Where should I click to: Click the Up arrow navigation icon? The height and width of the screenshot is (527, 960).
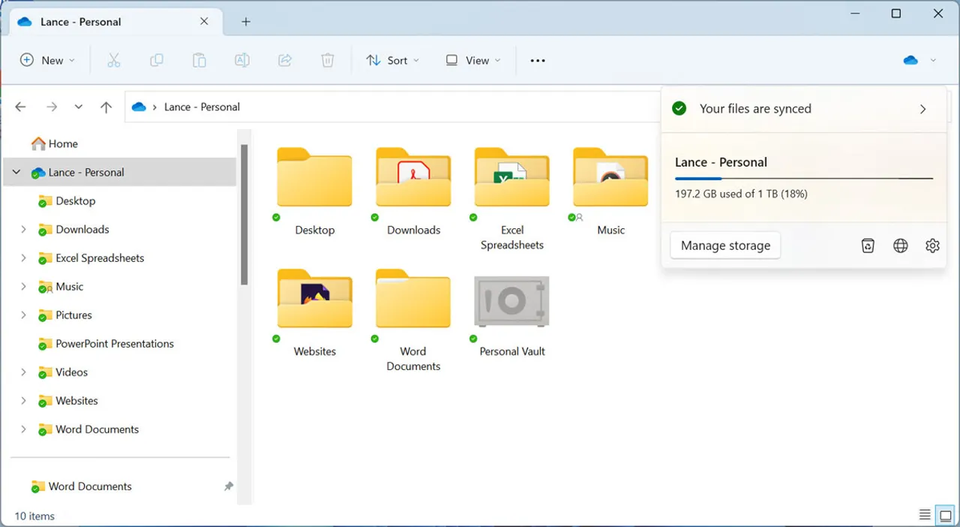tap(106, 107)
